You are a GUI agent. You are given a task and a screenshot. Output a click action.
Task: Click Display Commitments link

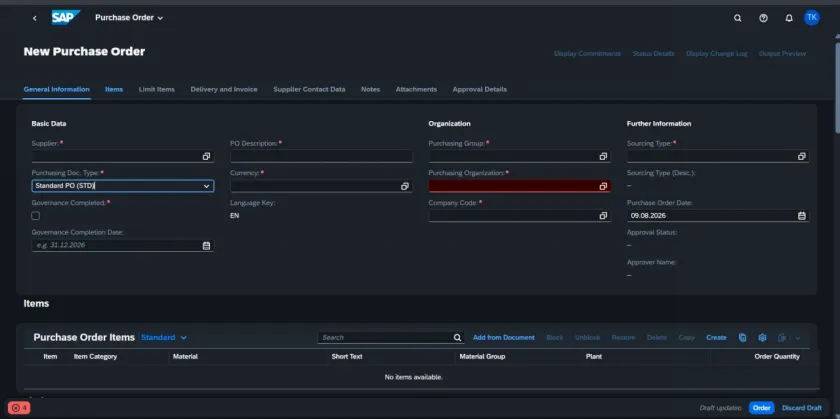[x=587, y=54]
